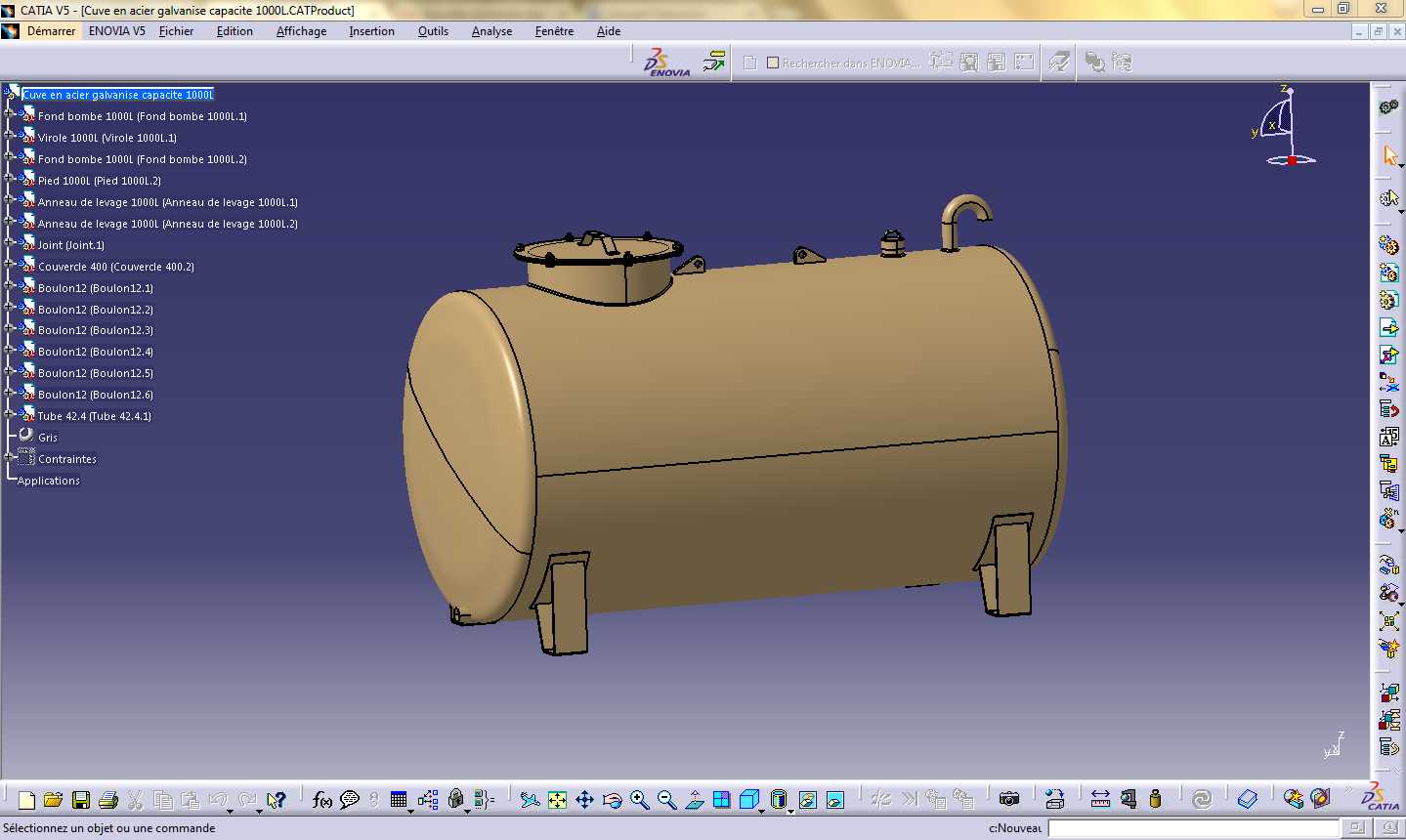This screenshot has width=1406, height=840.
Task: Open the Outils menu
Action: click(434, 31)
